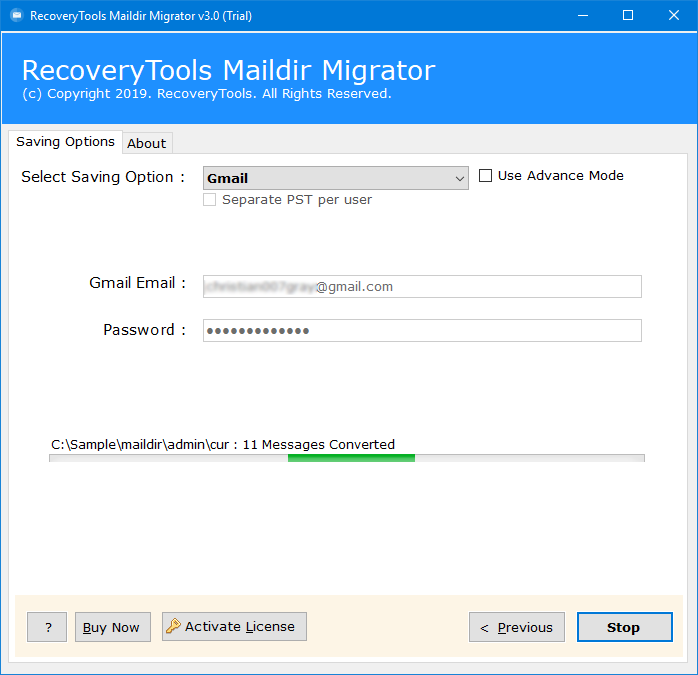Click the conversion progress bar
The image size is (698, 675).
coord(347,458)
